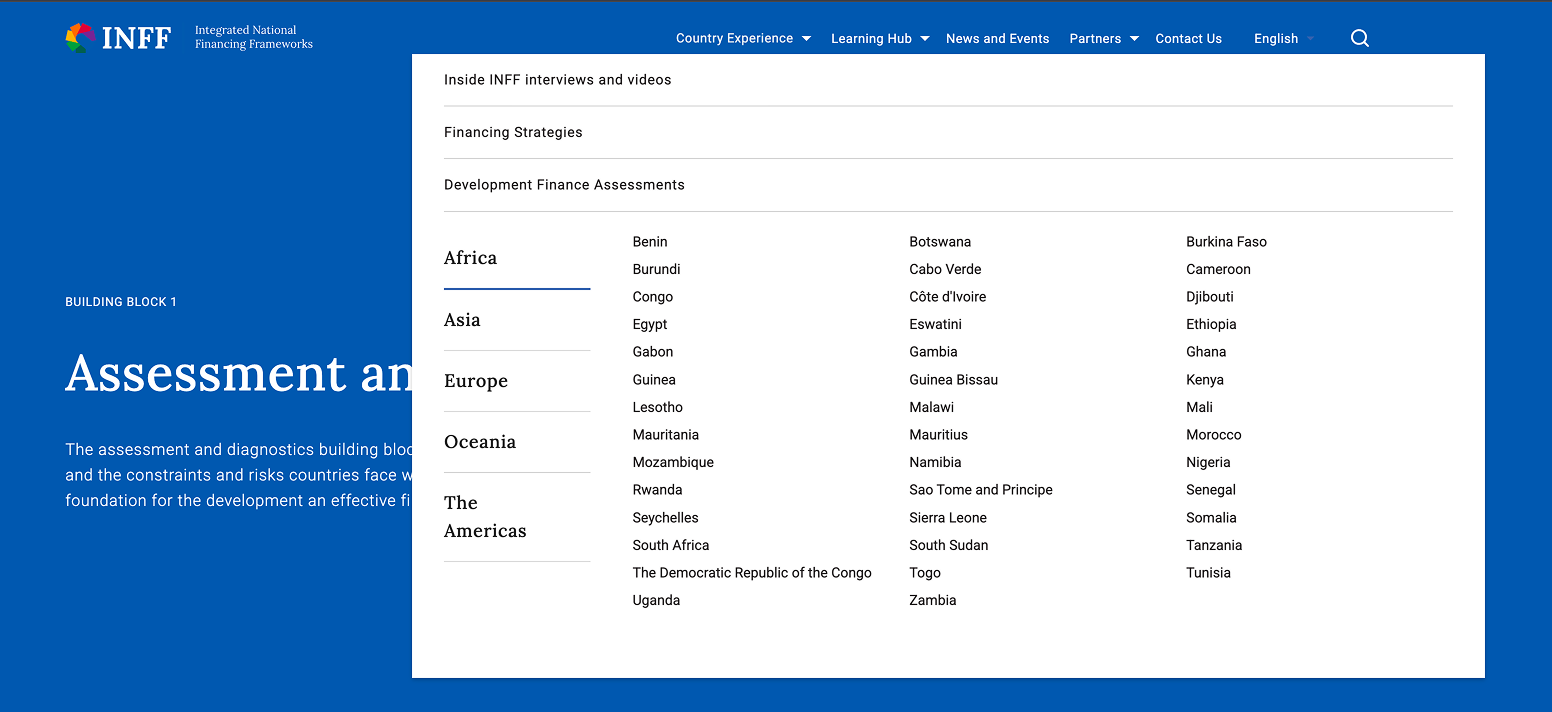Viewport: 1552px width, 712px height.
Task: Open Uganda country link
Action: pyautogui.click(x=656, y=600)
